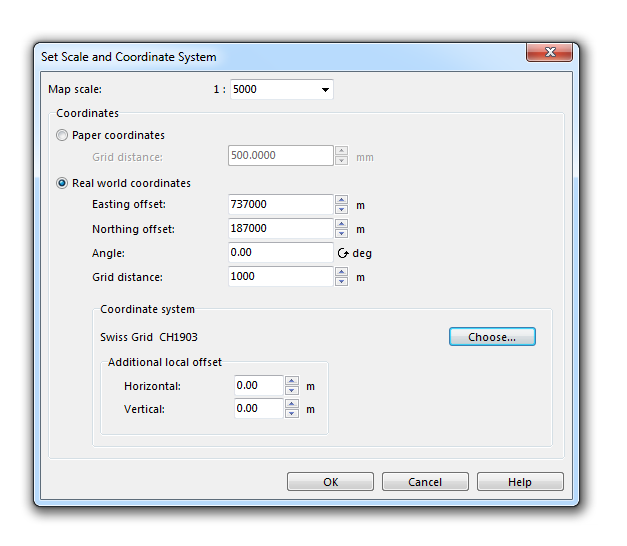Click the Horizontal offset input field
Screen dimensions: 627x546
259,386
